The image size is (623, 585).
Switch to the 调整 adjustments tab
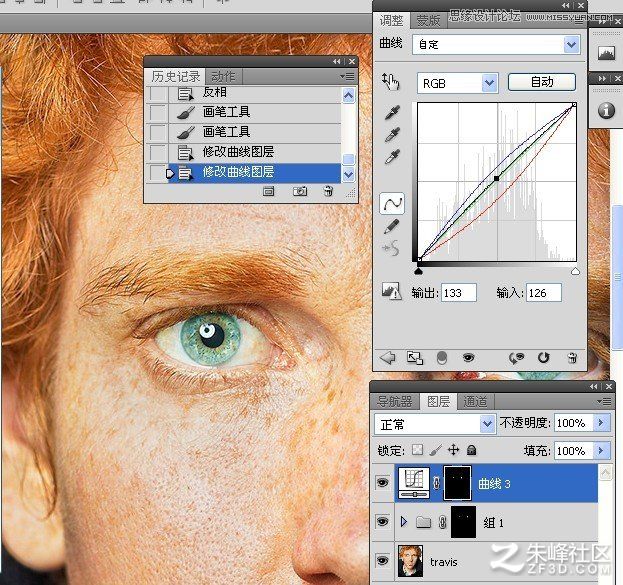click(x=391, y=20)
